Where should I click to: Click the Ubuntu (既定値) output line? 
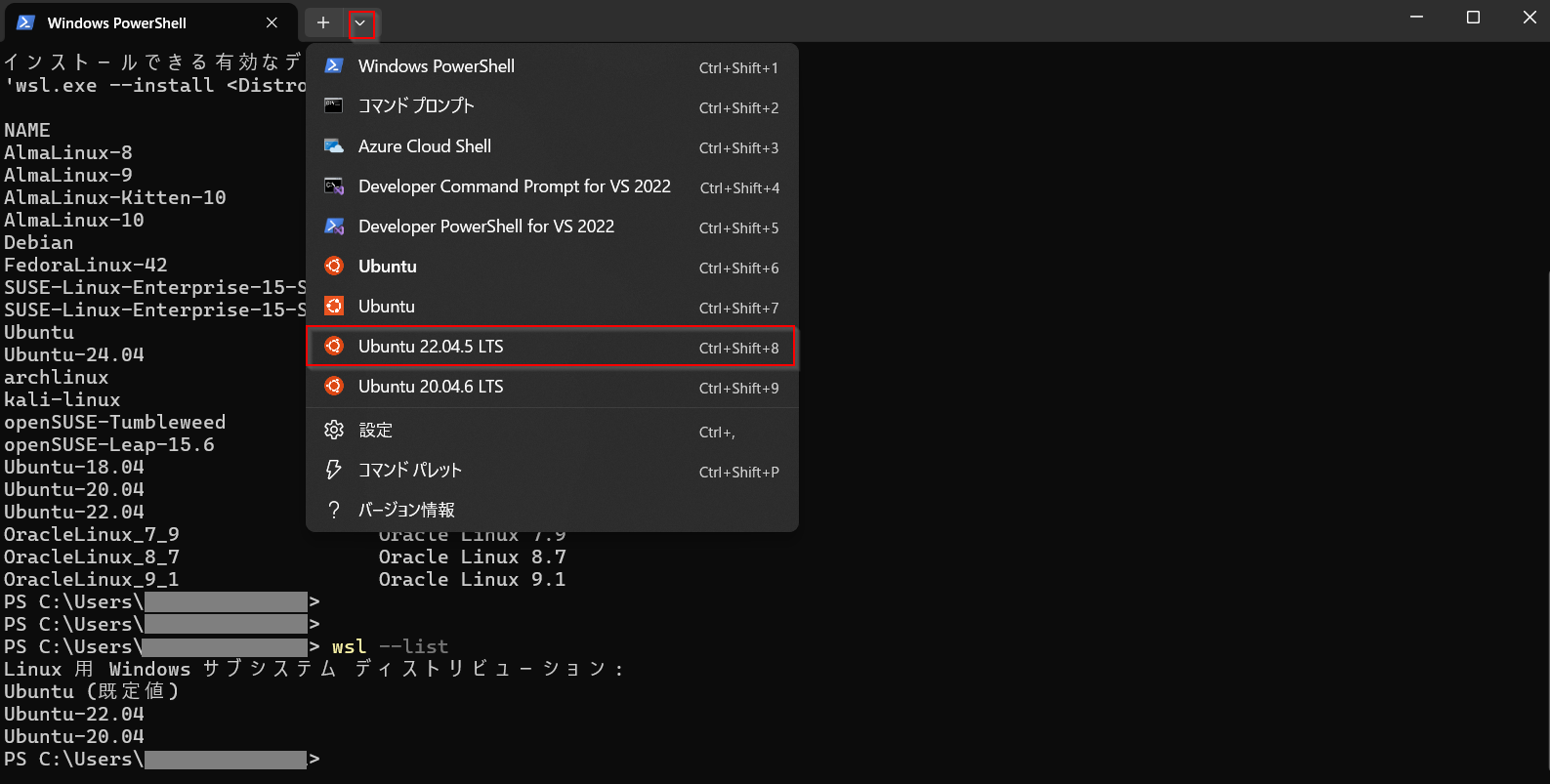point(92,691)
